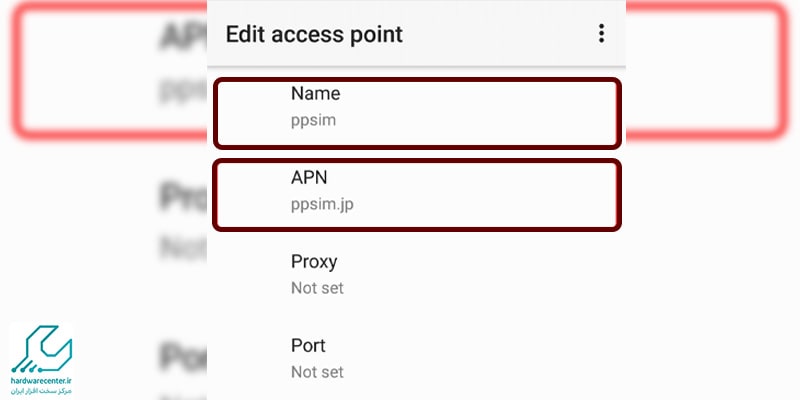The height and width of the screenshot is (400, 800).
Task: Open the APN setting entry
Action: pyautogui.click(x=417, y=195)
